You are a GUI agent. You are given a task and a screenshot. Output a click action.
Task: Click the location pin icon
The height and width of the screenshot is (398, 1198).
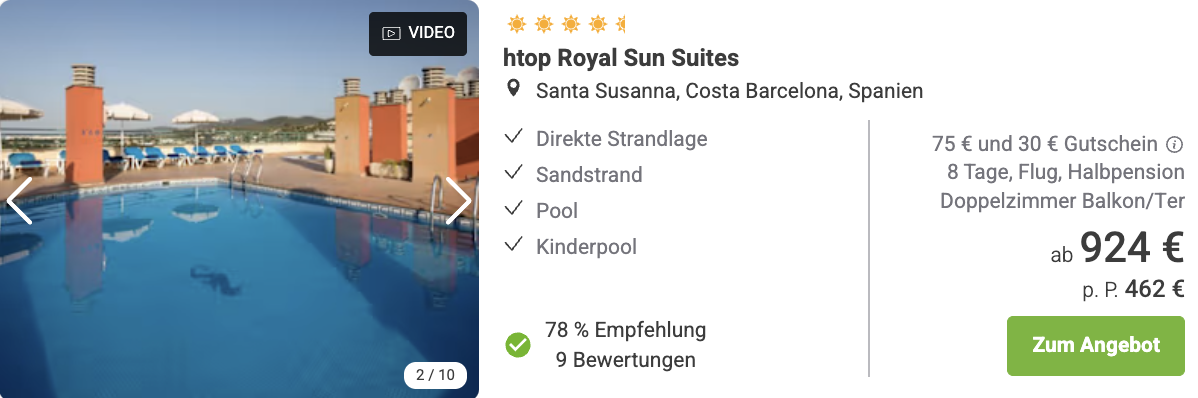coord(514,89)
